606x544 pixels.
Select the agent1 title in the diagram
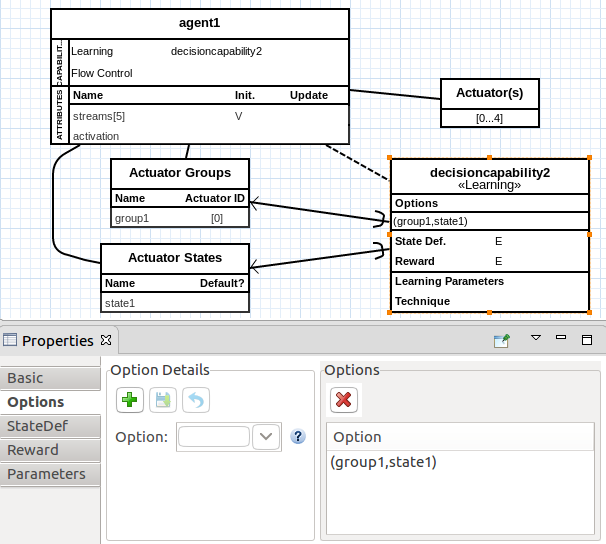coord(199,23)
